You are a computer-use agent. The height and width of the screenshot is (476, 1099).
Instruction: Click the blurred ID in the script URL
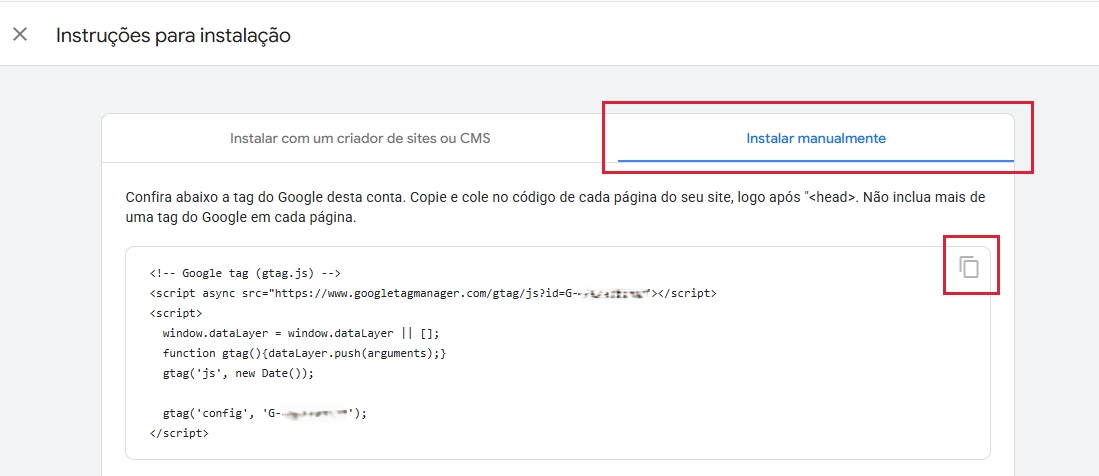tap(608, 293)
